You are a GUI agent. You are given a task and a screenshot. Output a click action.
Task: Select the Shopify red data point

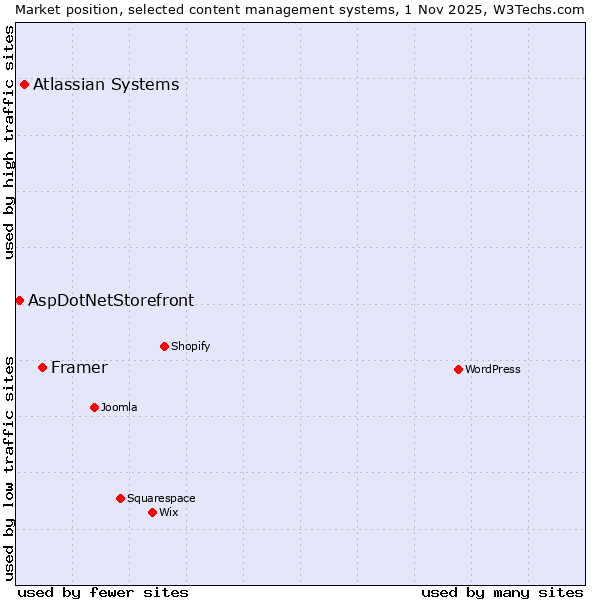(164, 346)
